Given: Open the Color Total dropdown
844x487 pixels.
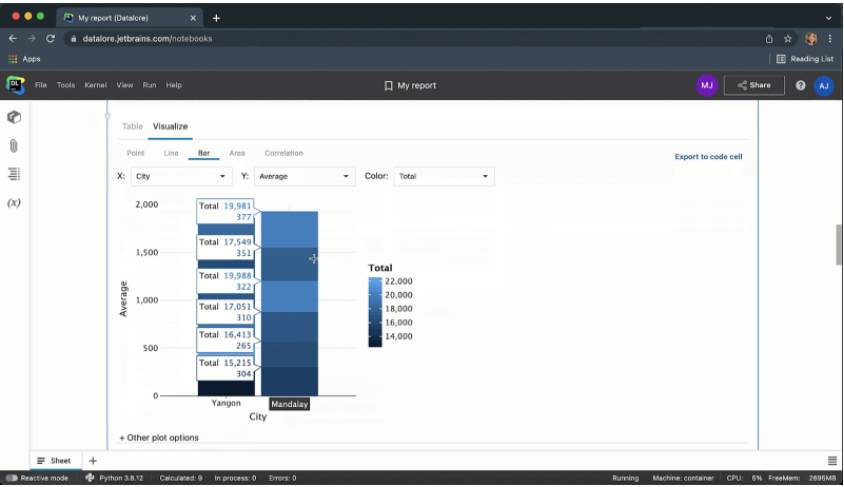Looking at the screenshot, I should click(444, 176).
